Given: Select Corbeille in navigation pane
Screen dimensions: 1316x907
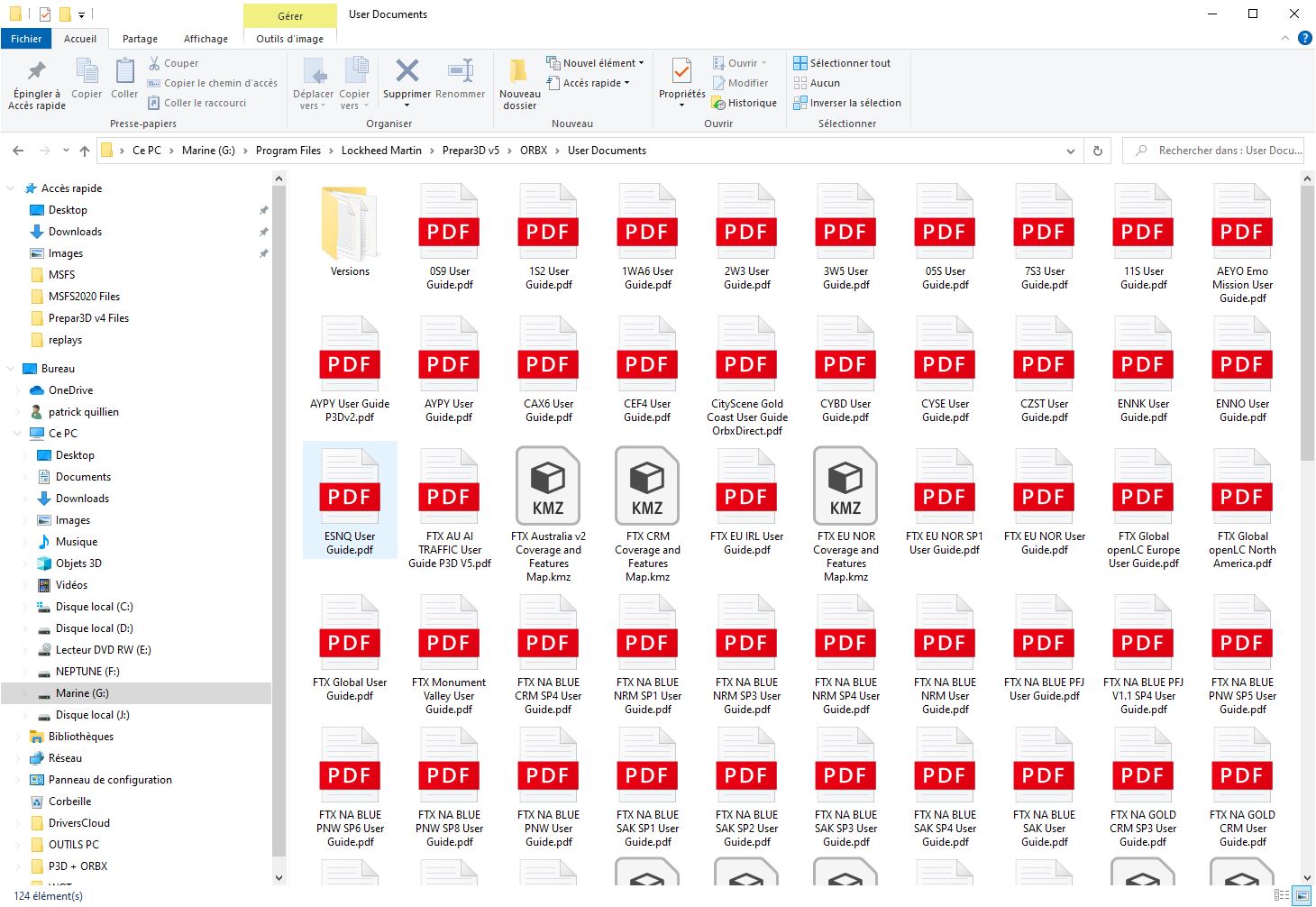Looking at the screenshot, I should (69, 802).
